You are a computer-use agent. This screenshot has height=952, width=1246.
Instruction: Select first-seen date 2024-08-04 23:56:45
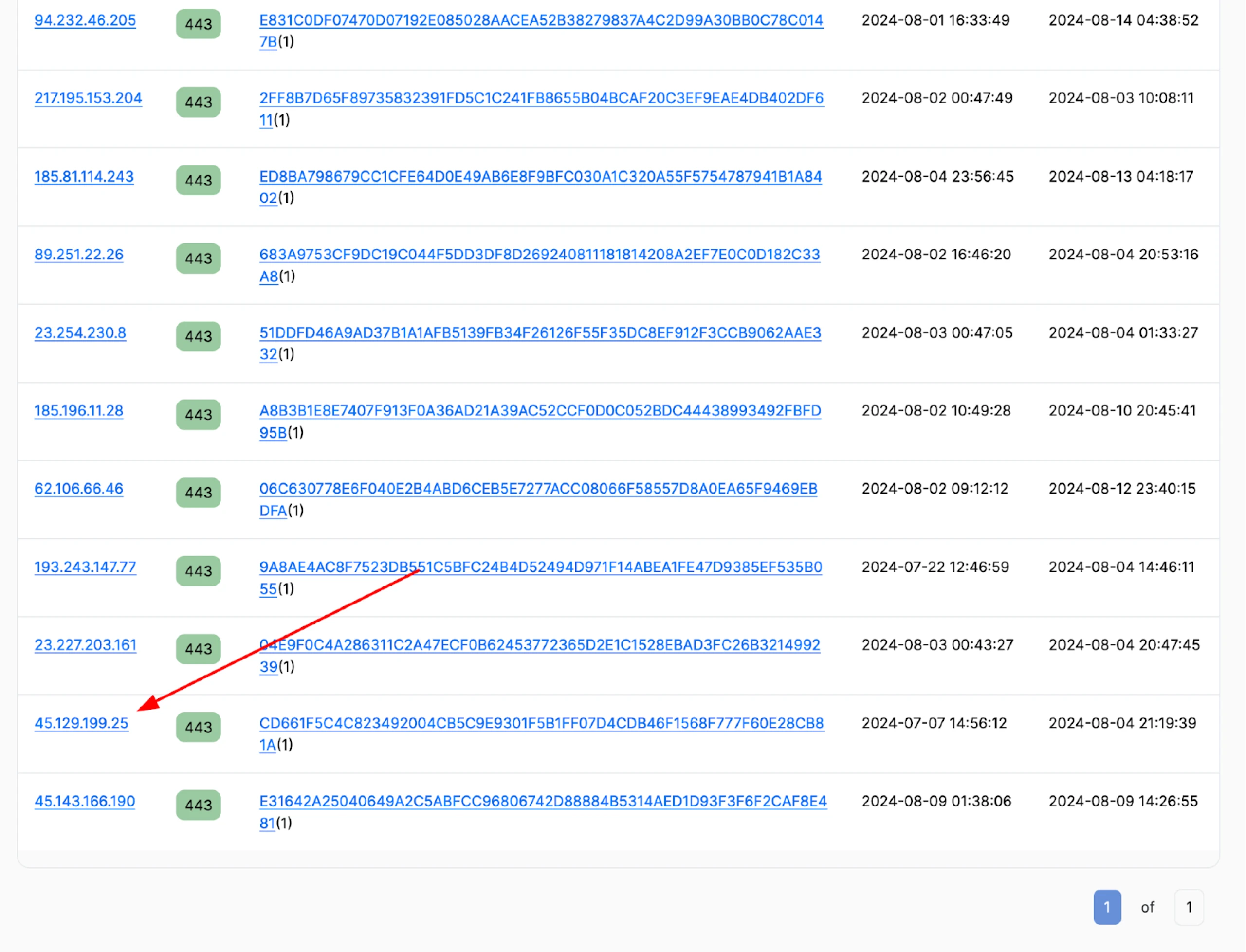(x=938, y=177)
